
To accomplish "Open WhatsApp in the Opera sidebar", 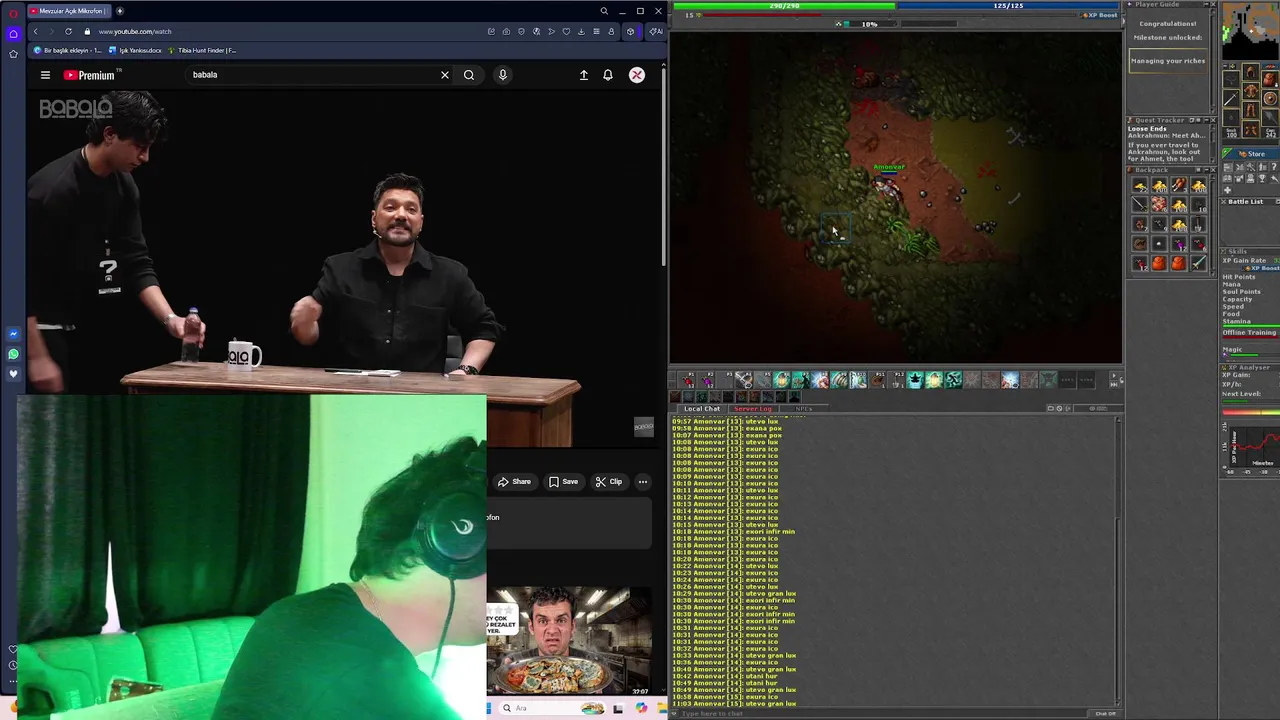I will pyautogui.click(x=13, y=354).
